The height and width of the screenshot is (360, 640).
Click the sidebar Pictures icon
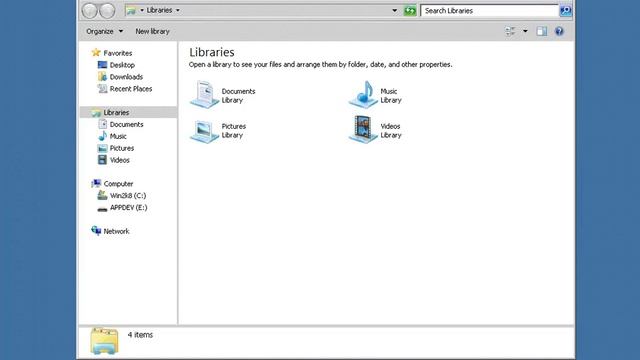pyautogui.click(x=102, y=148)
